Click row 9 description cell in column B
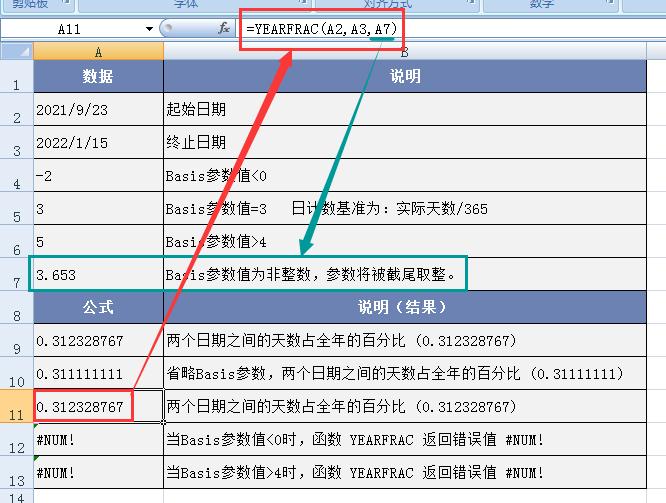This screenshot has width=666, height=503. pos(405,340)
